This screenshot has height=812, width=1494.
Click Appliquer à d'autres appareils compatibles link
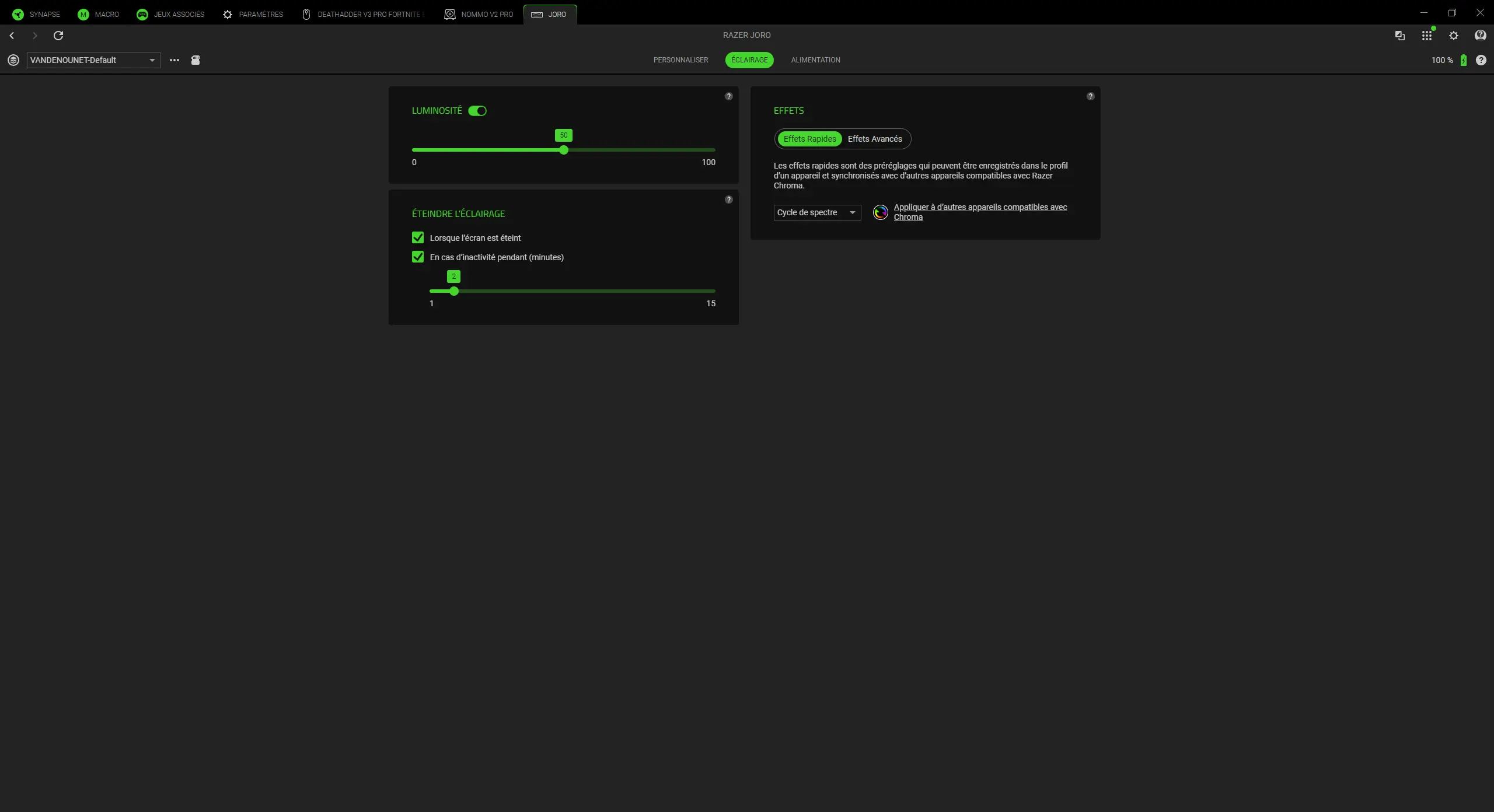980,212
